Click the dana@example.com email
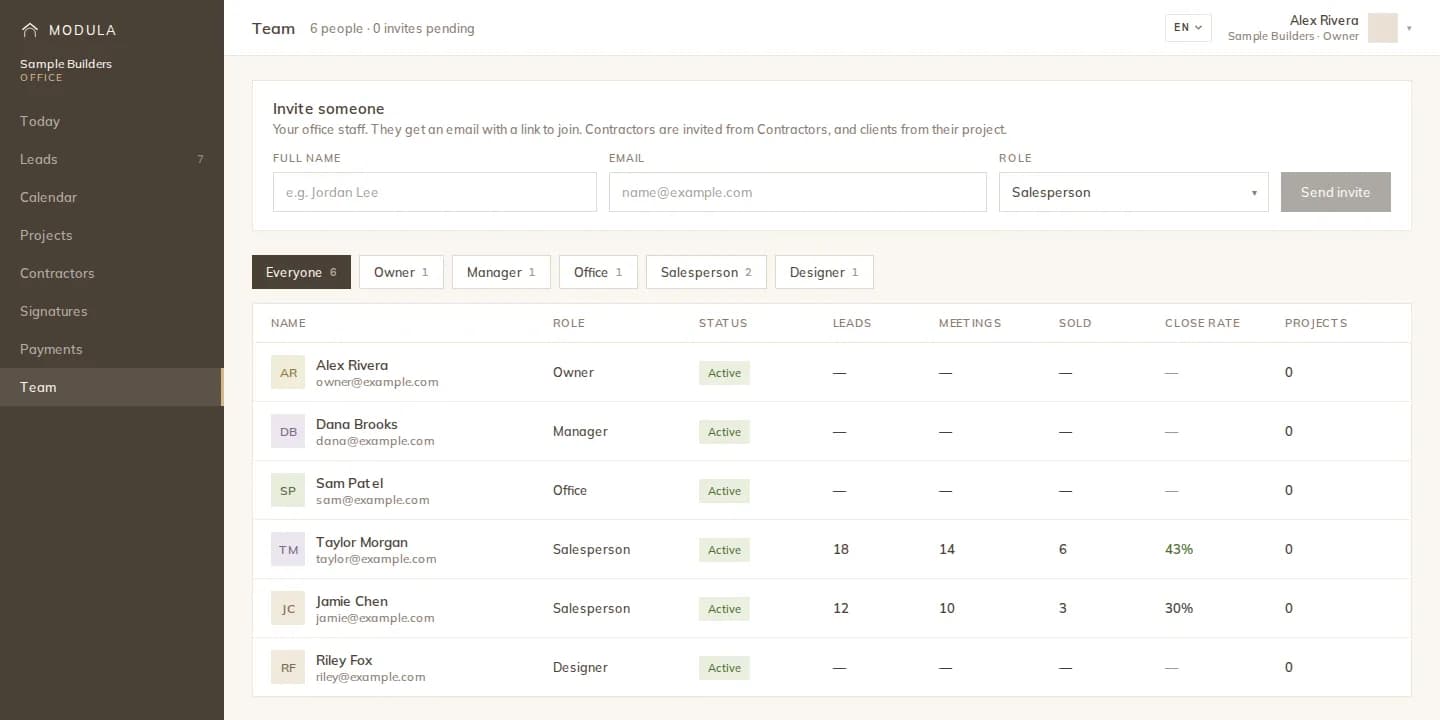The width and height of the screenshot is (1440, 720). coord(375,441)
